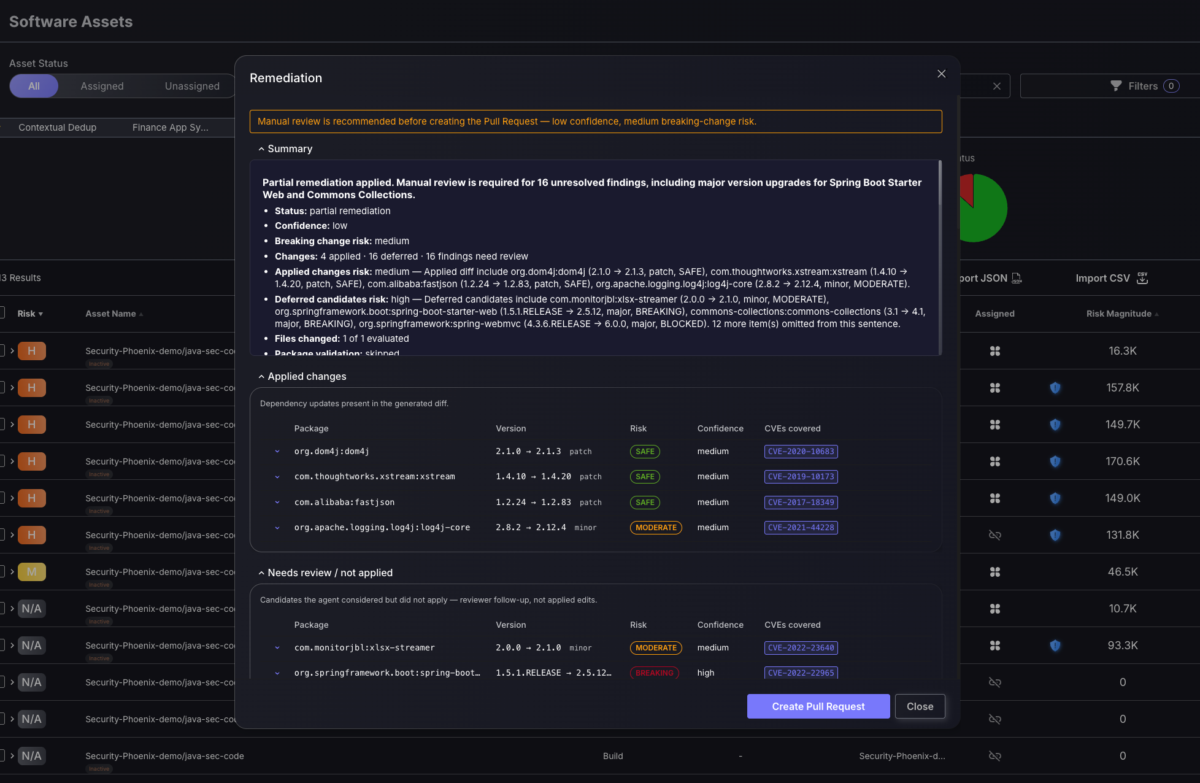This screenshot has height=783, width=1200.
Task: Expand the com.thoughtworks.xstream:xstream row
Action: [x=277, y=476]
